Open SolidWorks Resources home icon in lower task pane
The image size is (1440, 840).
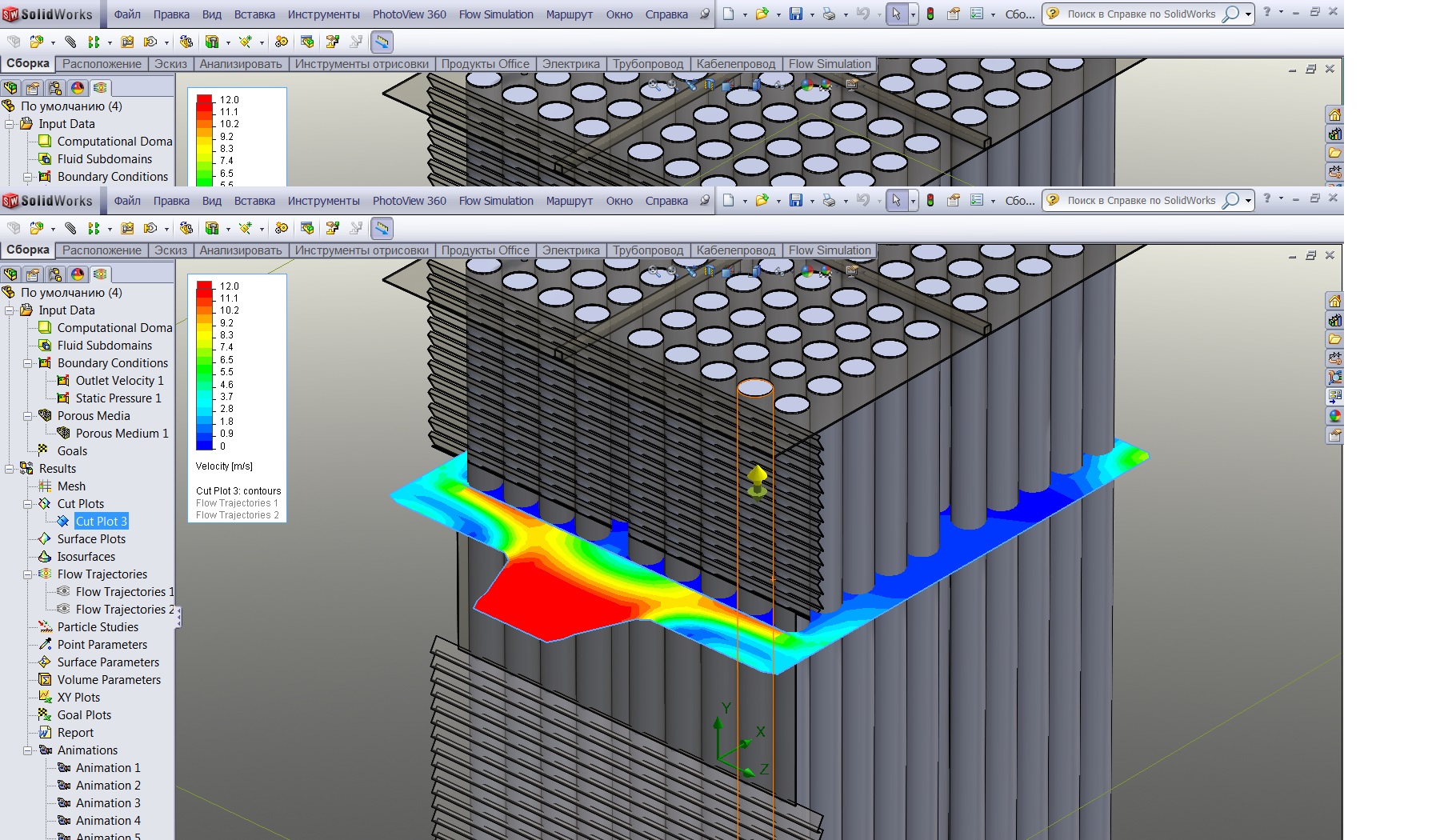(1334, 302)
